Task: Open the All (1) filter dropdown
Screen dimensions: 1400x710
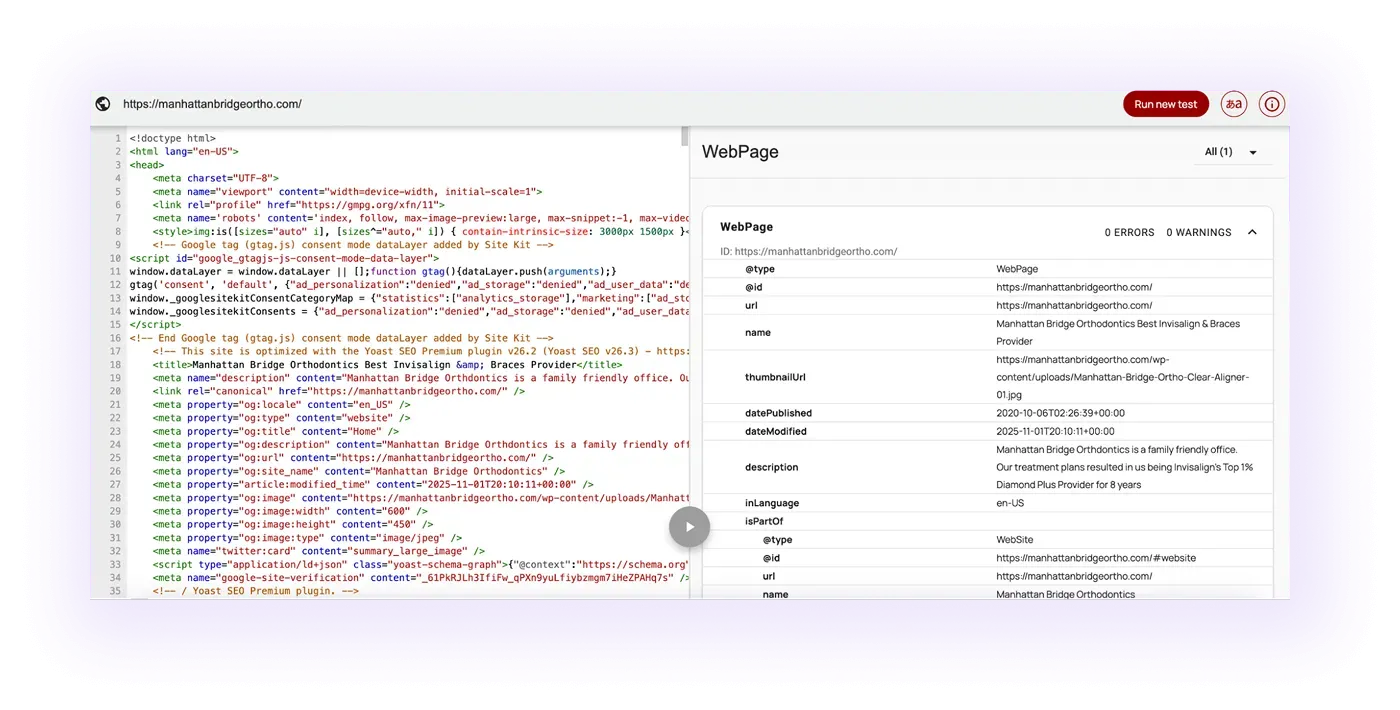Action: (x=1231, y=152)
